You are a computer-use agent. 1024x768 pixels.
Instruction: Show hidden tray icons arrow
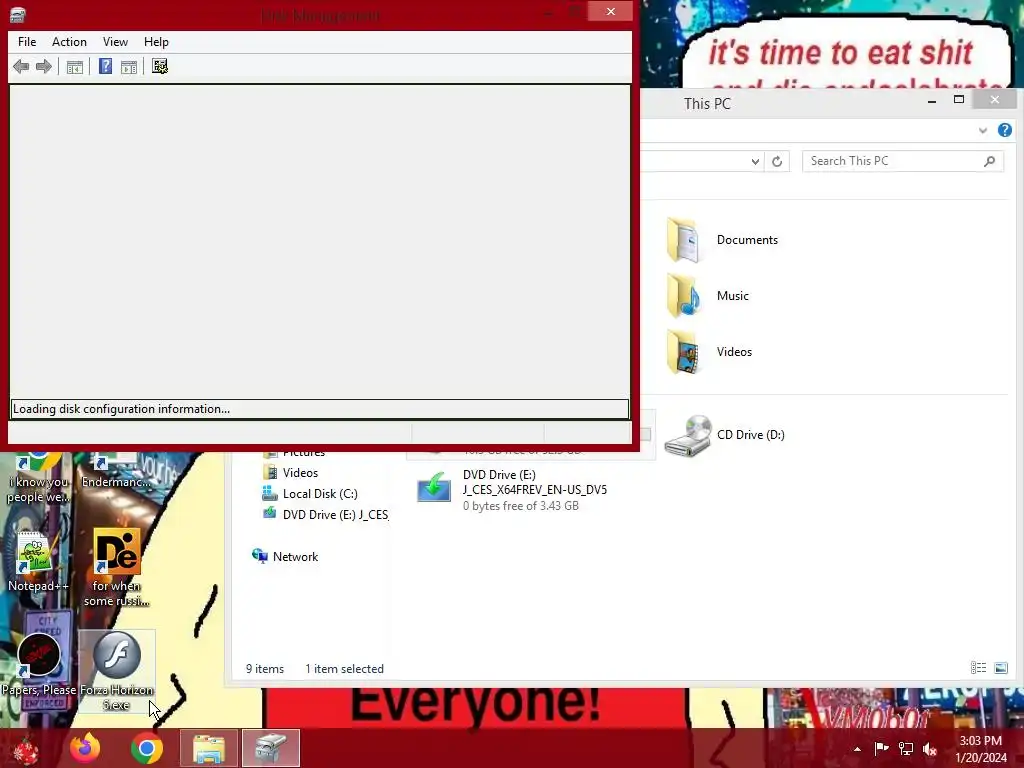pos(857,749)
